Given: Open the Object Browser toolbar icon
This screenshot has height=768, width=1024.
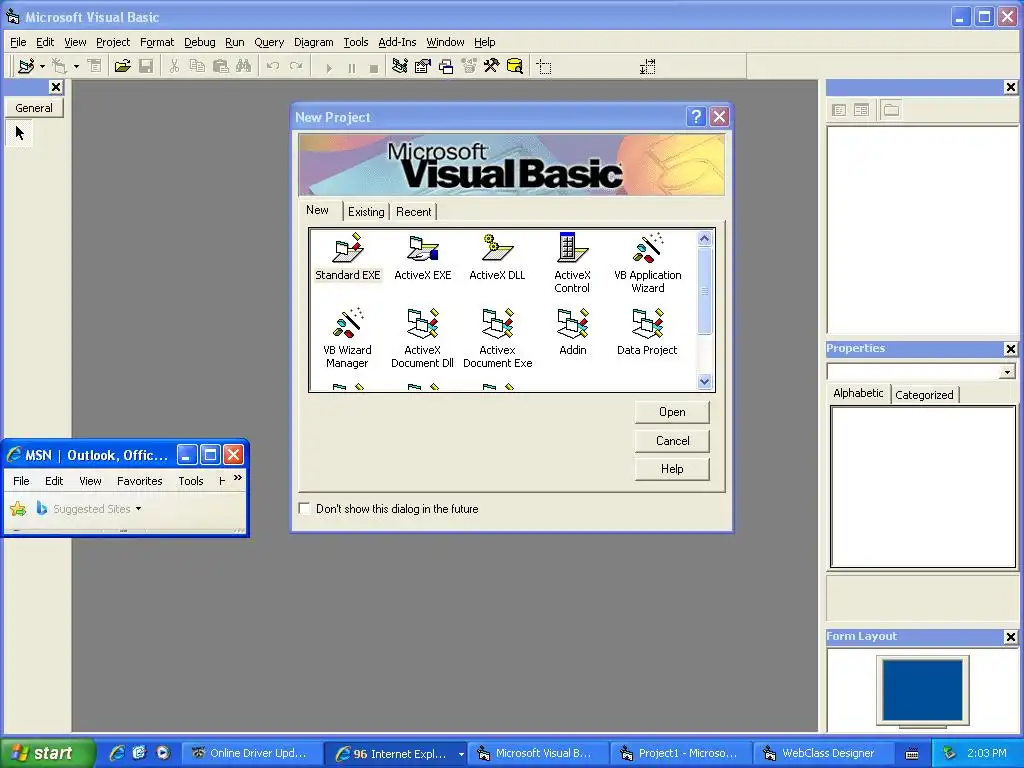Looking at the screenshot, I should (x=469, y=66).
